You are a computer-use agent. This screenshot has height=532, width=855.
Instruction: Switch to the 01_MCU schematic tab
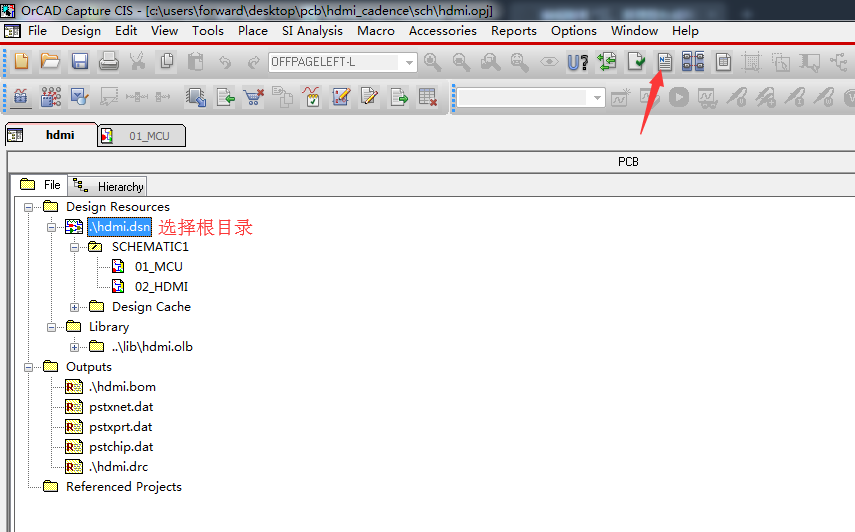tap(142, 136)
